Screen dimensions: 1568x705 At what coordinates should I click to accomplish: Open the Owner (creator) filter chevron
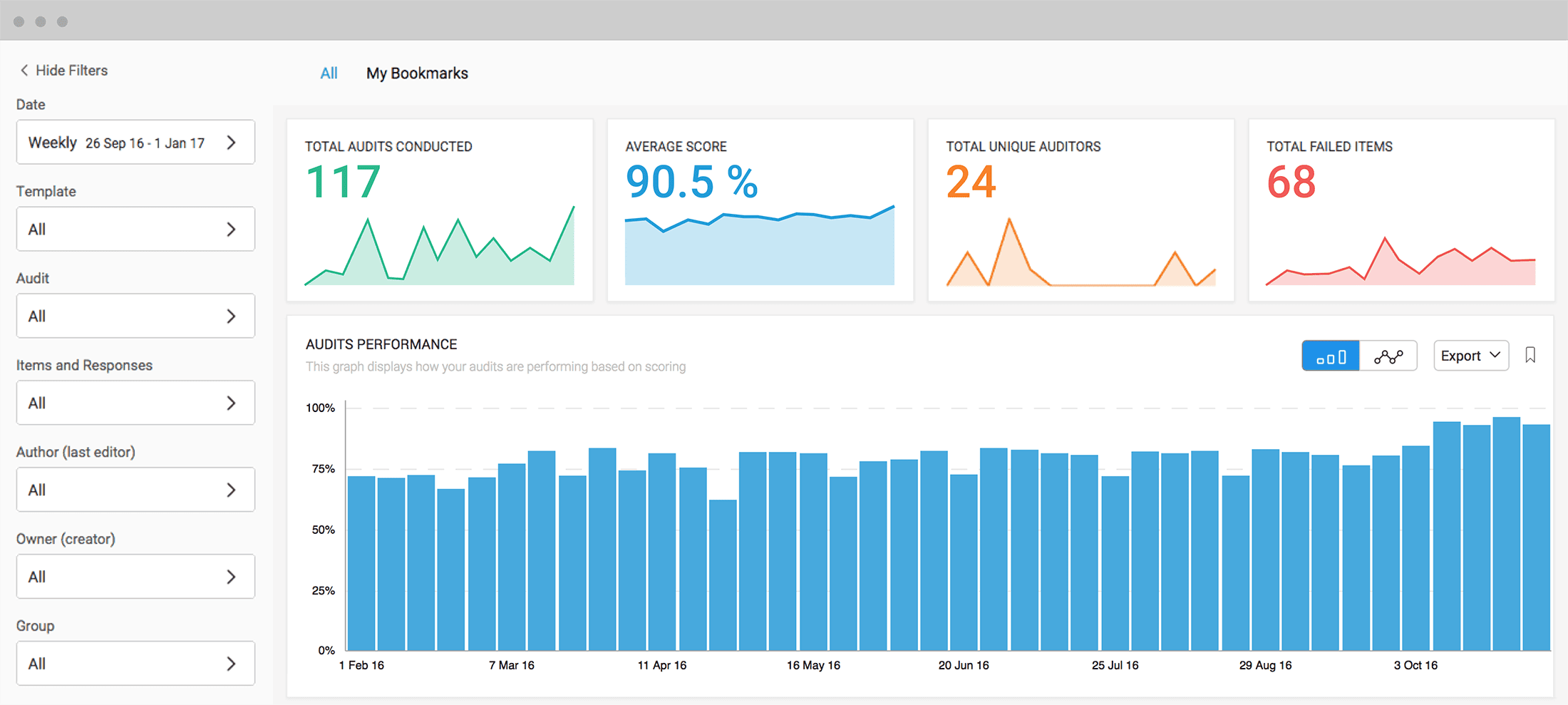click(231, 577)
